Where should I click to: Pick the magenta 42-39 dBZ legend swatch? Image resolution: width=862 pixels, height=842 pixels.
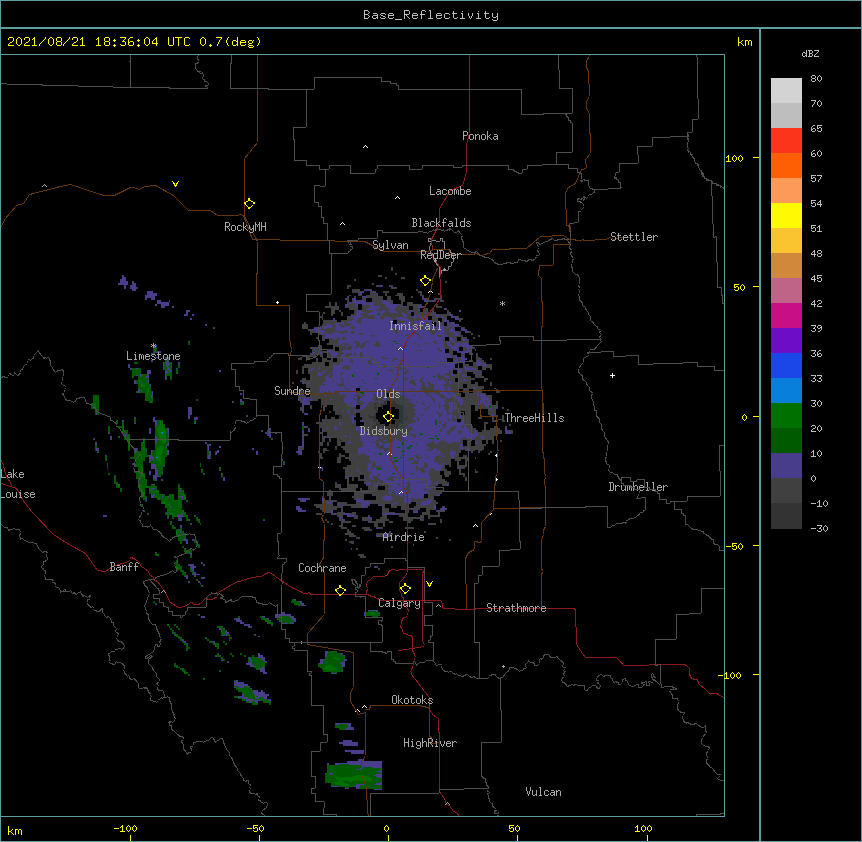(786, 315)
